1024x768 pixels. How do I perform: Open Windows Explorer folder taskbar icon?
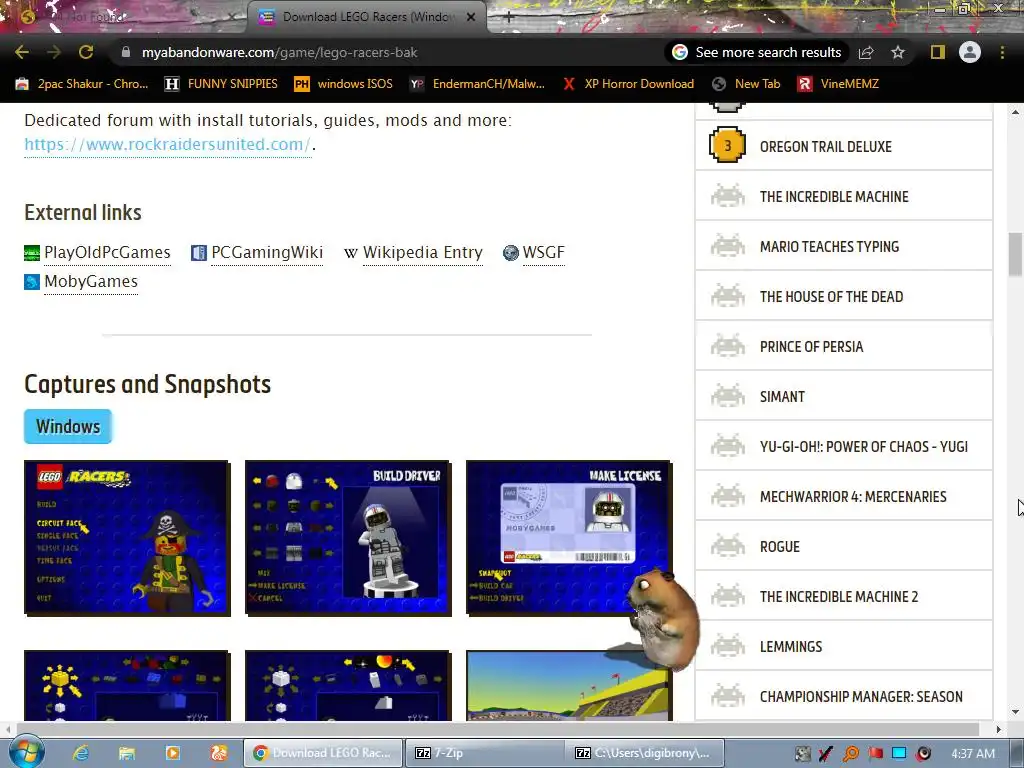click(127, 753)
